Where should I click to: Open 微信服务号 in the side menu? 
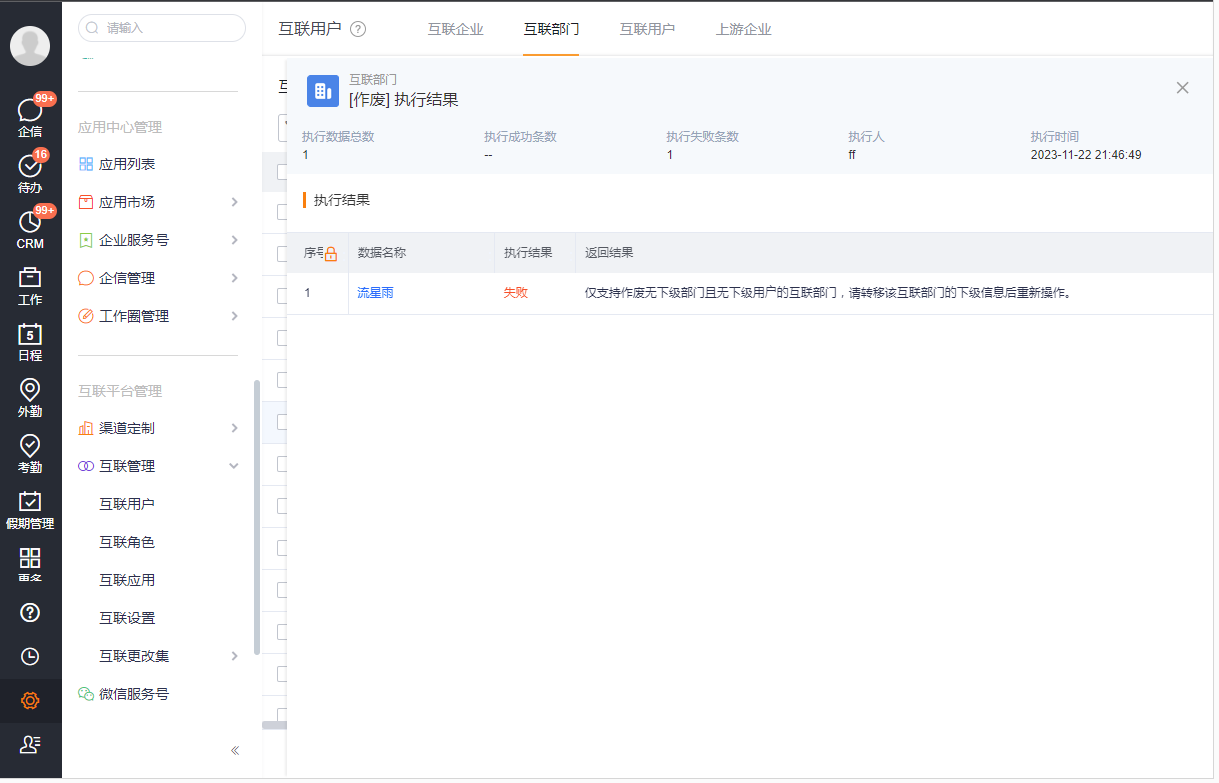(x=134, y=694)
